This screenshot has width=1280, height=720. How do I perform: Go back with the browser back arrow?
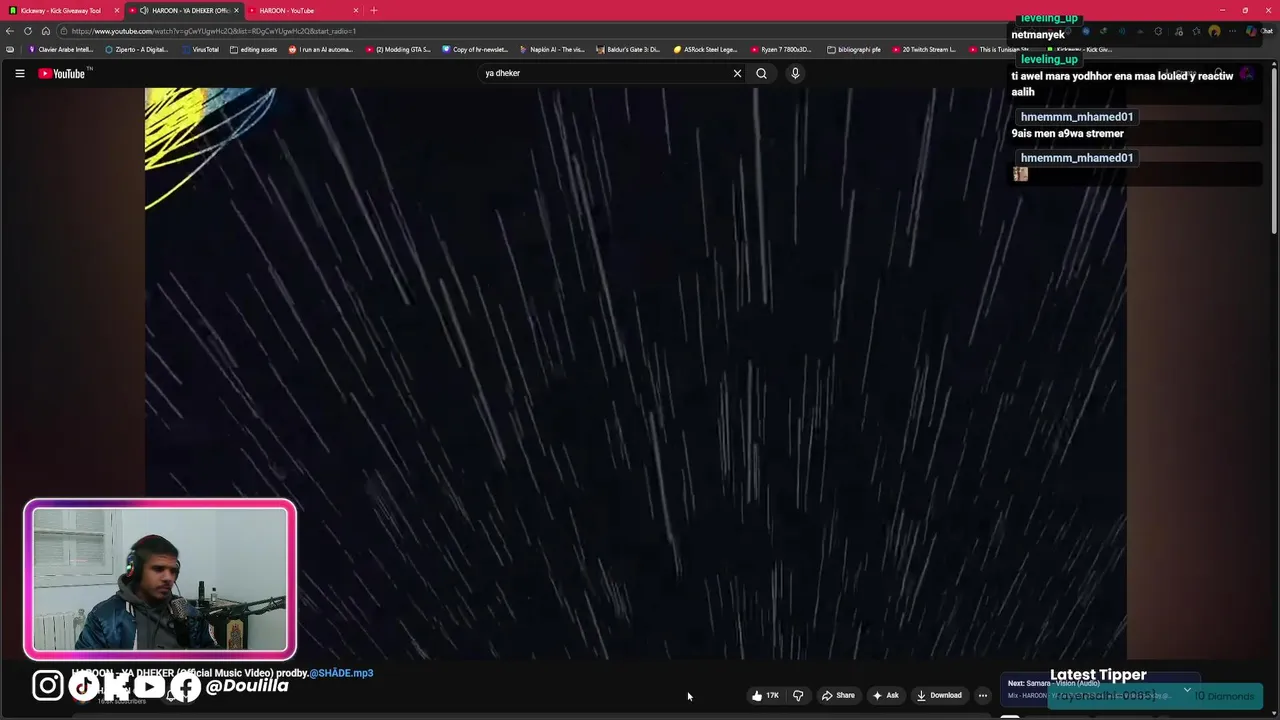[x=9, y=31]
